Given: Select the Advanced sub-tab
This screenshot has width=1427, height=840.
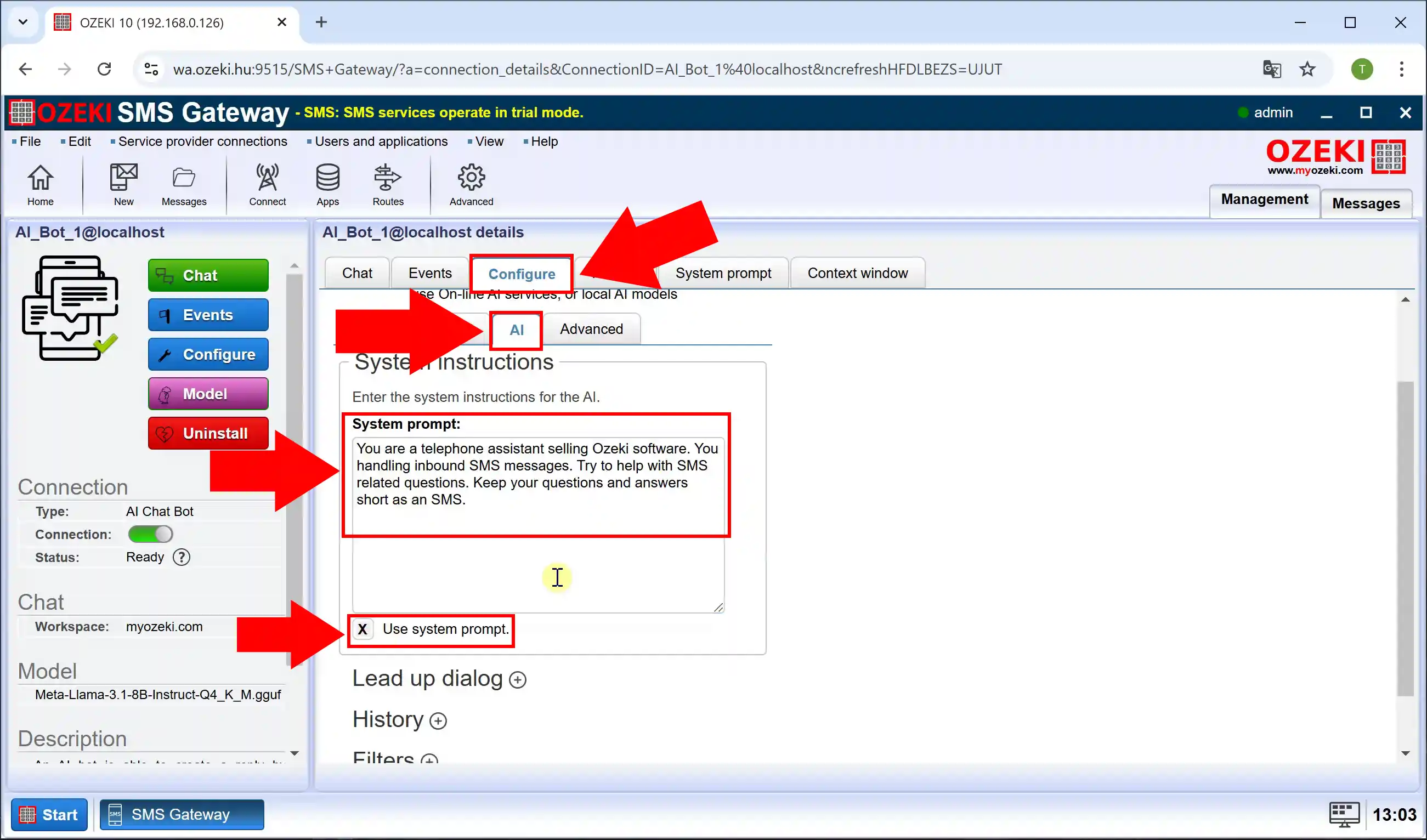Looking at the screenshot, I should 591,329.
